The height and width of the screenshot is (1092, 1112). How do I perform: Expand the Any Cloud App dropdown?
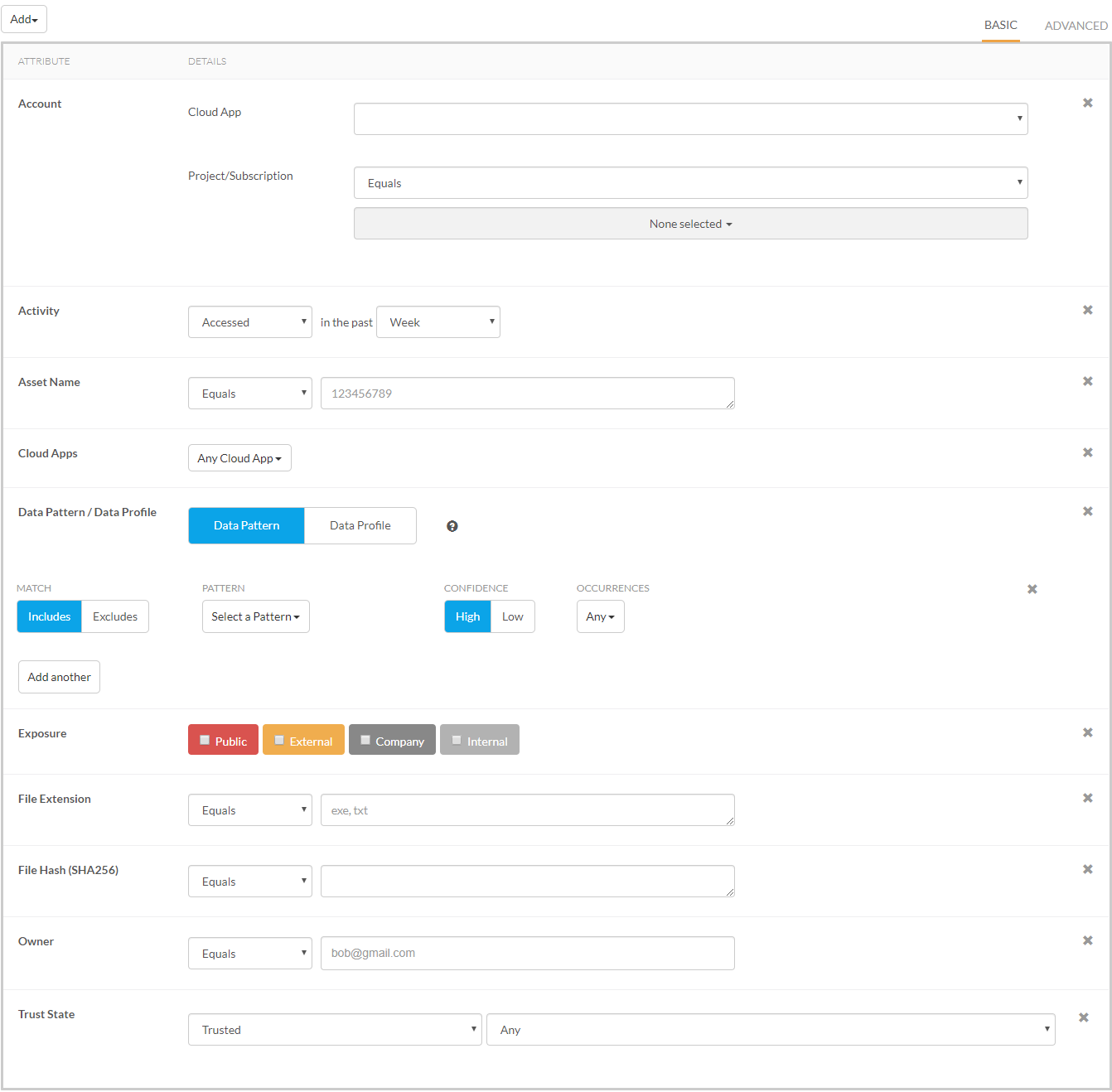click(239, 458)
